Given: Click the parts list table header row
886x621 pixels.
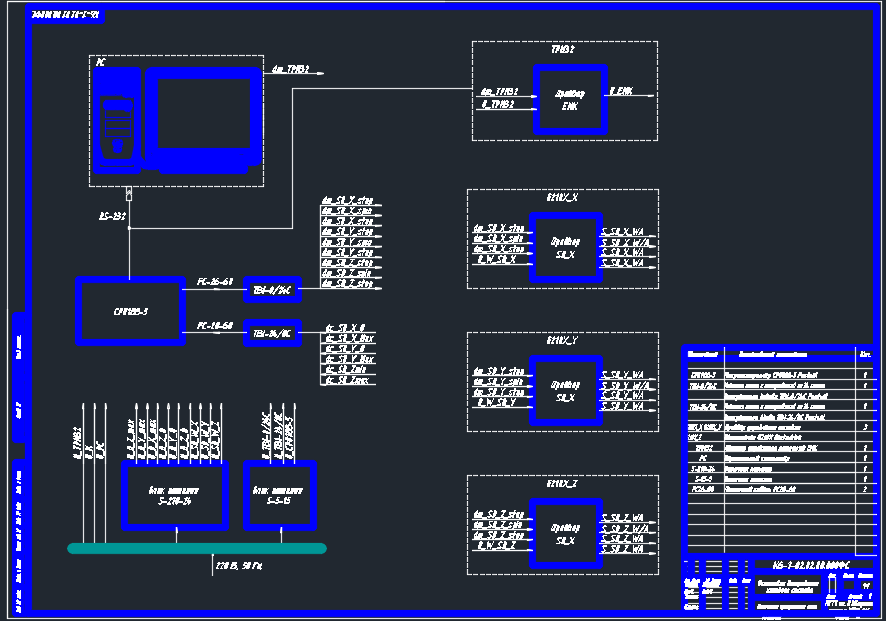Looking at the screenshot, I should 780,355.
